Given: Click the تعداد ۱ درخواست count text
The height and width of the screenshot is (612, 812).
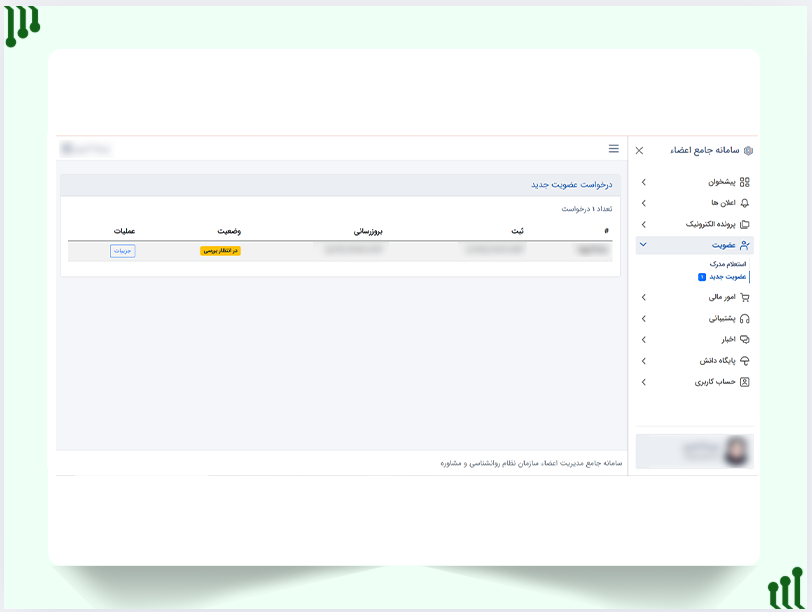Looking at the screenshot, I should pyautogui.click(x=587, y=209).
